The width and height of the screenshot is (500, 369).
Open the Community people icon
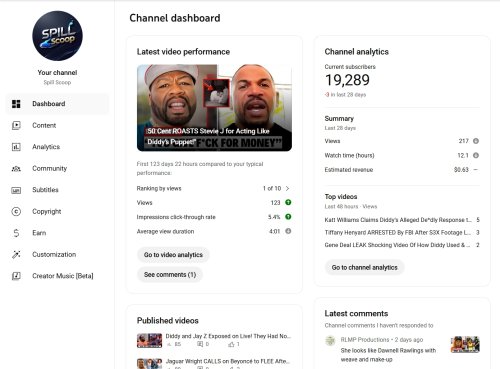coord(16,169)
